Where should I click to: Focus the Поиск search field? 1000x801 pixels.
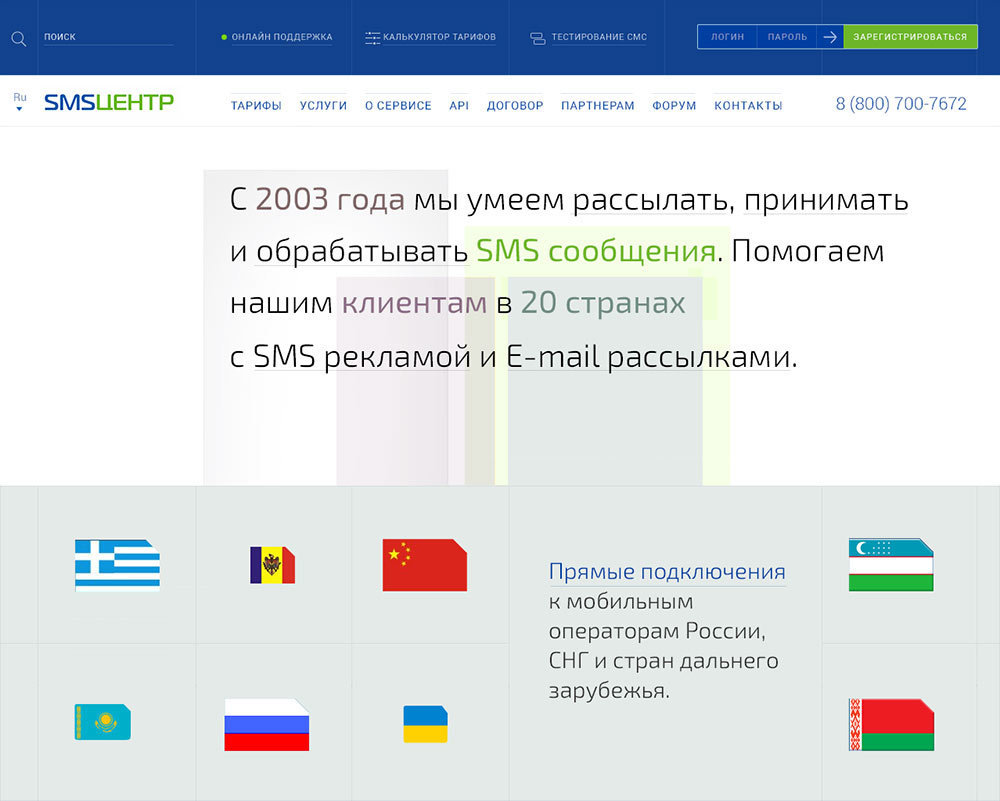tap(107, 37)
